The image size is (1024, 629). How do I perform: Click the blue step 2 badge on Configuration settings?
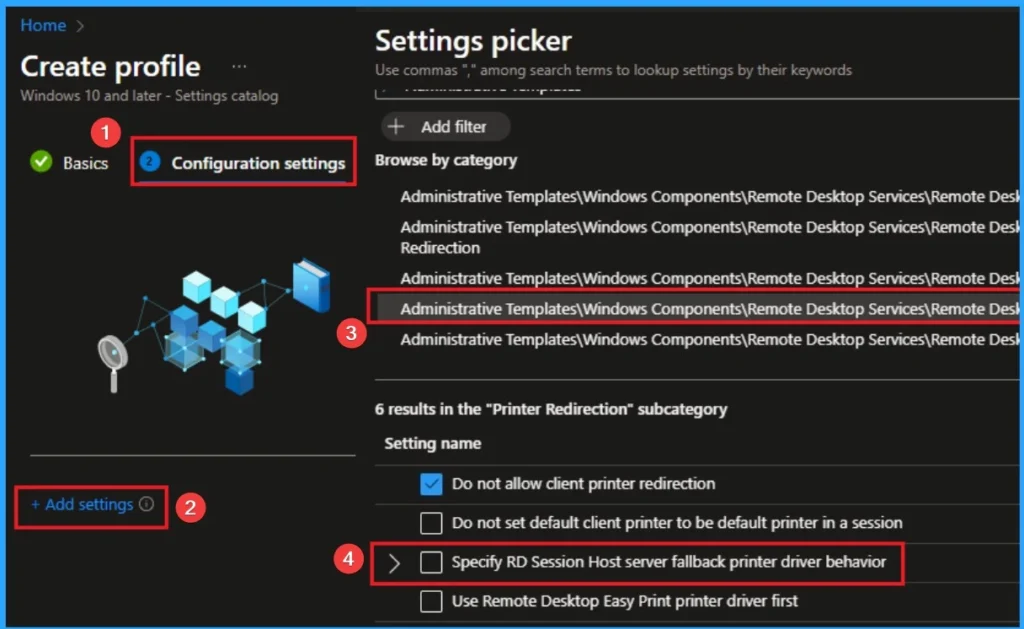(x=149, y=160)
